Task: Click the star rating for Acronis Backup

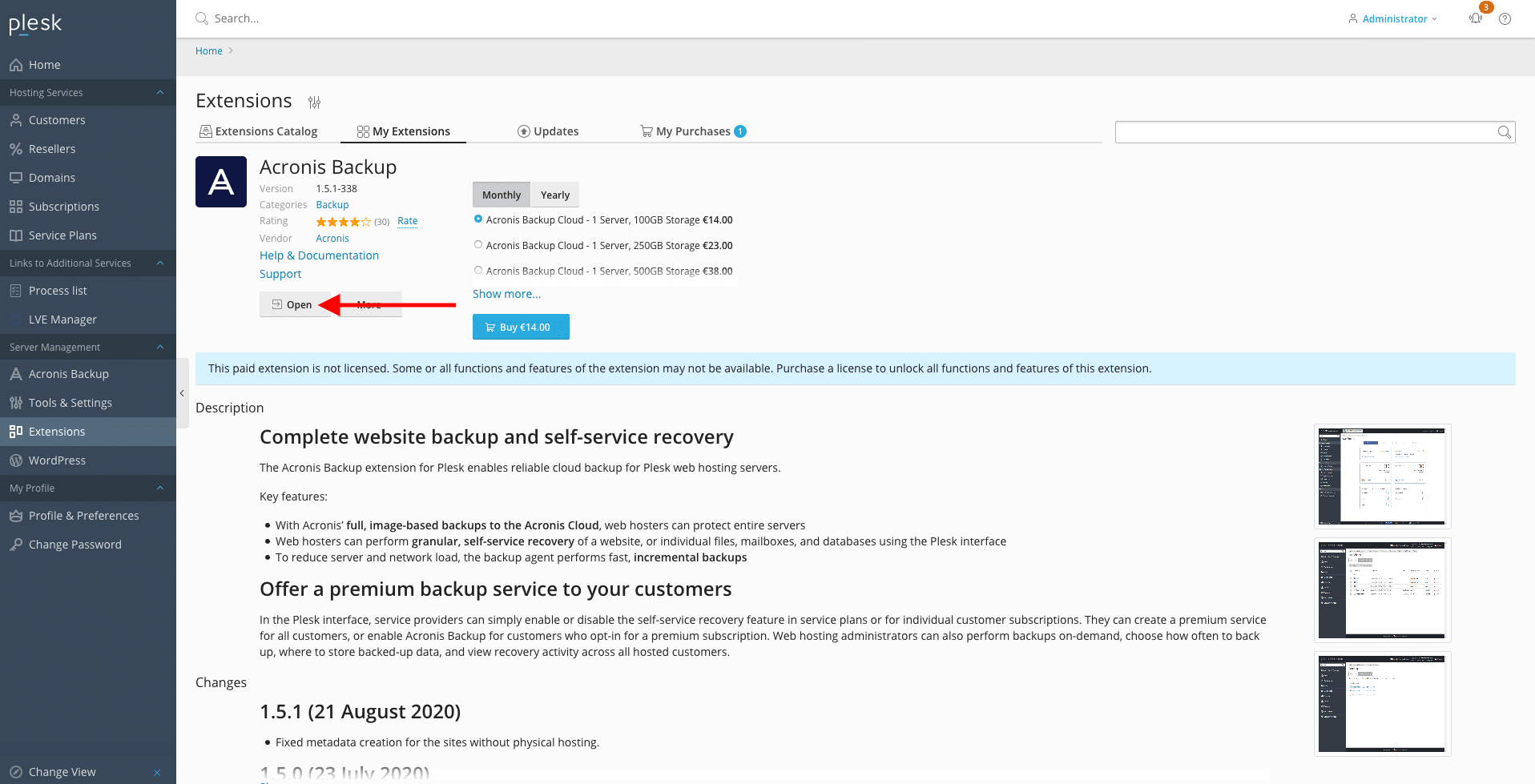Action: tap(343, 222)
